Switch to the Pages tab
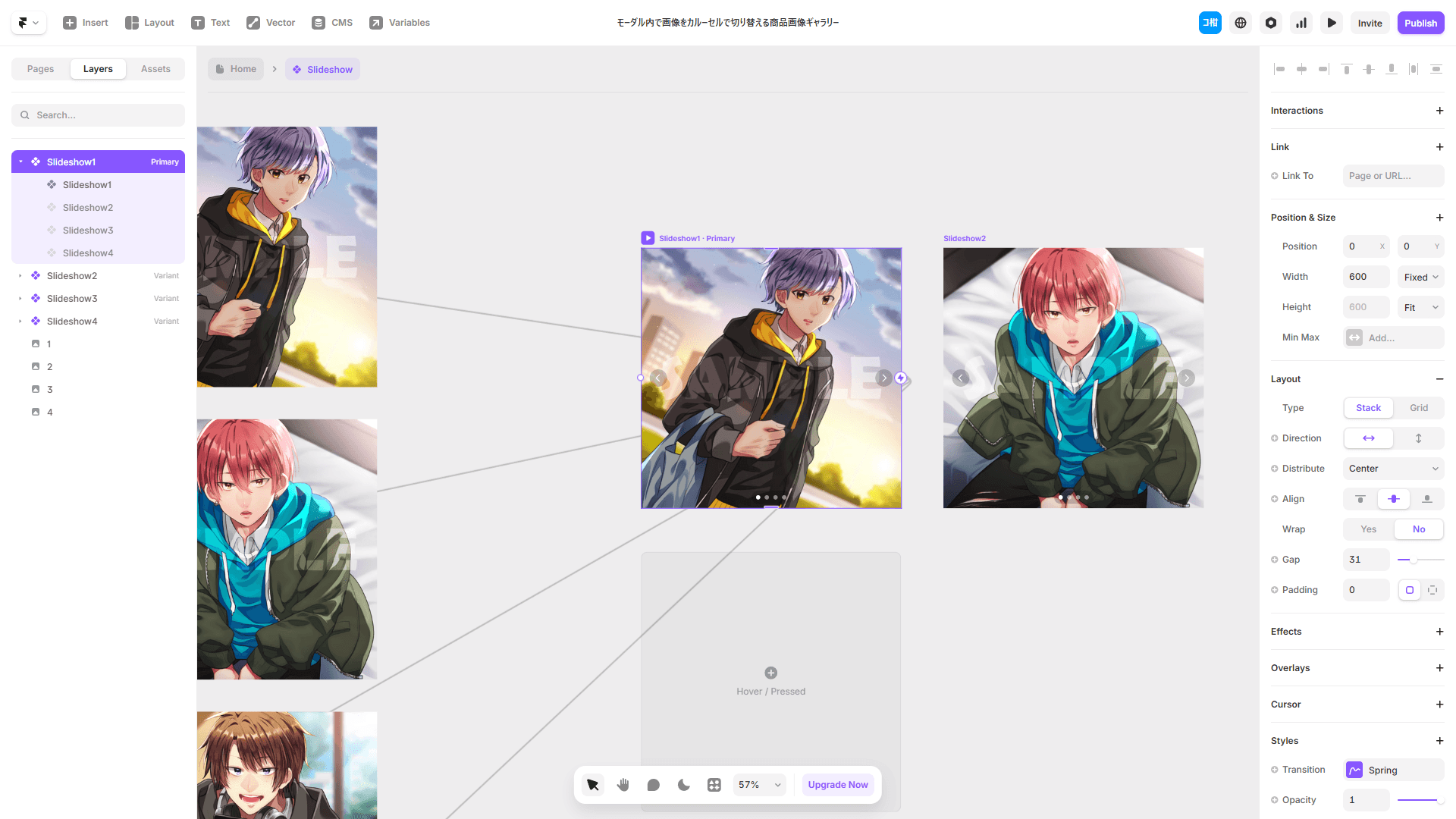 pyautogui.click(x=41, y=69)
